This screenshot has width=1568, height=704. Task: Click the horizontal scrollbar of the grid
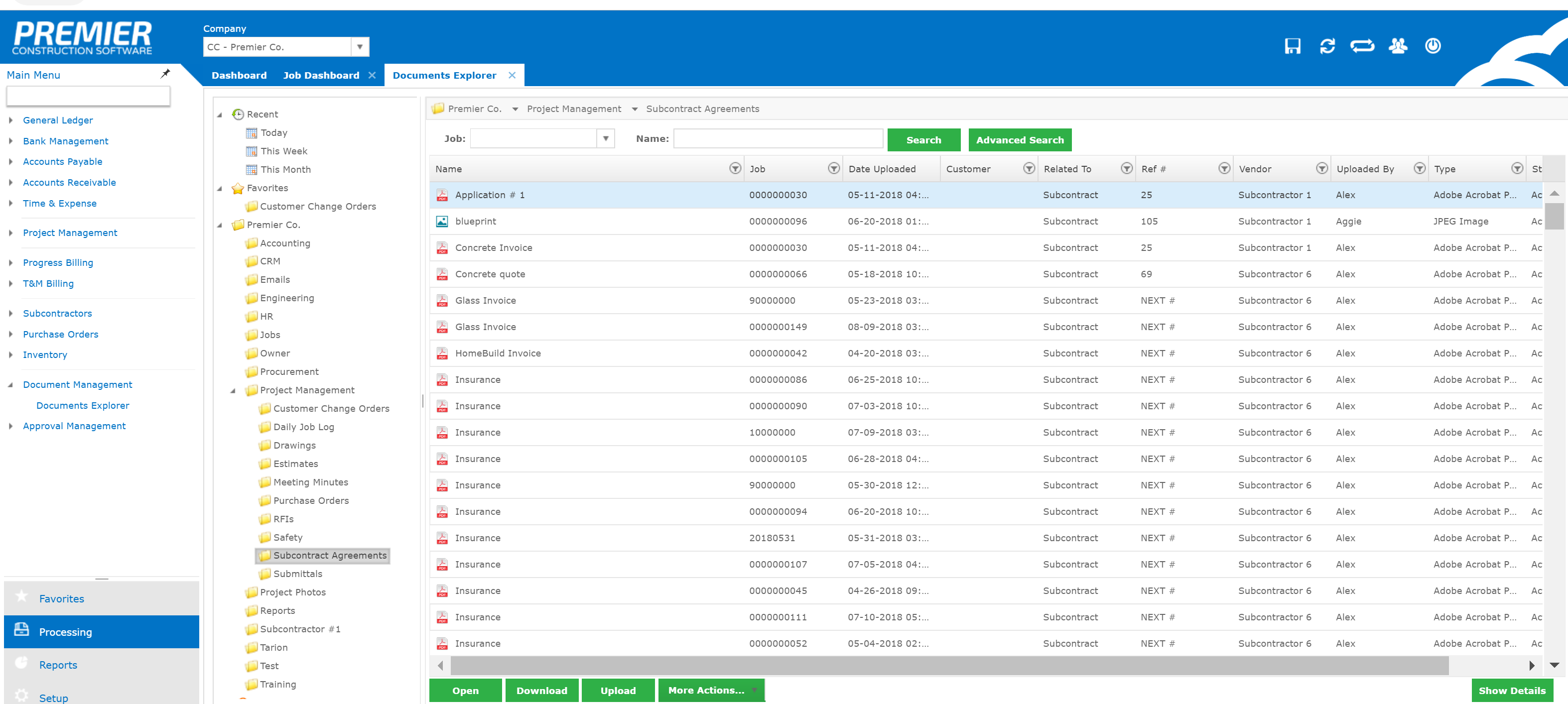pos(948,665)
